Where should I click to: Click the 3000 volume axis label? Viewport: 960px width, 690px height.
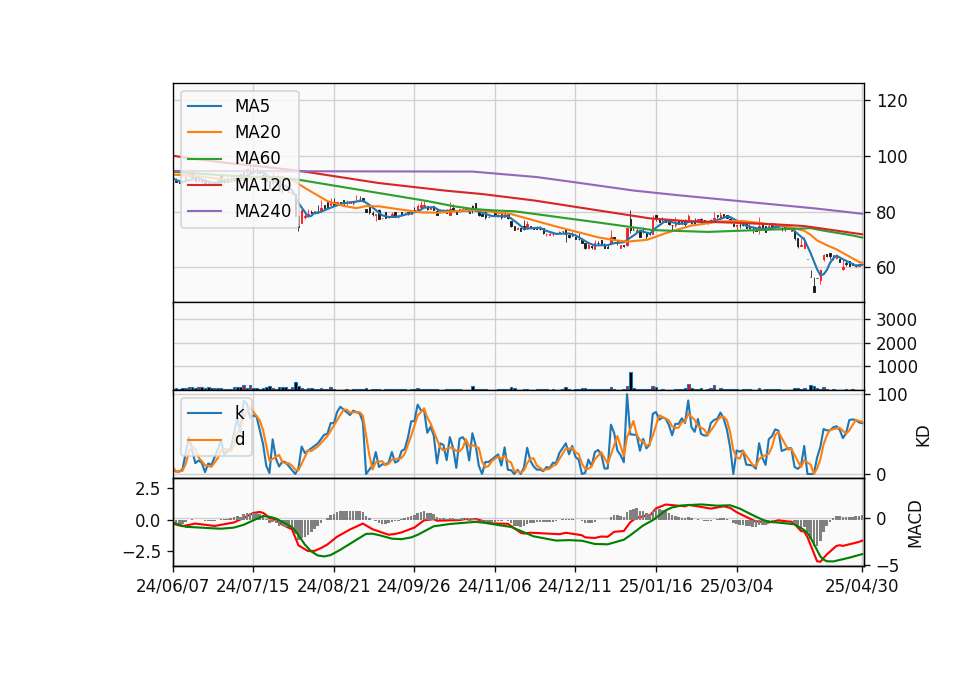tap(897, 320)
